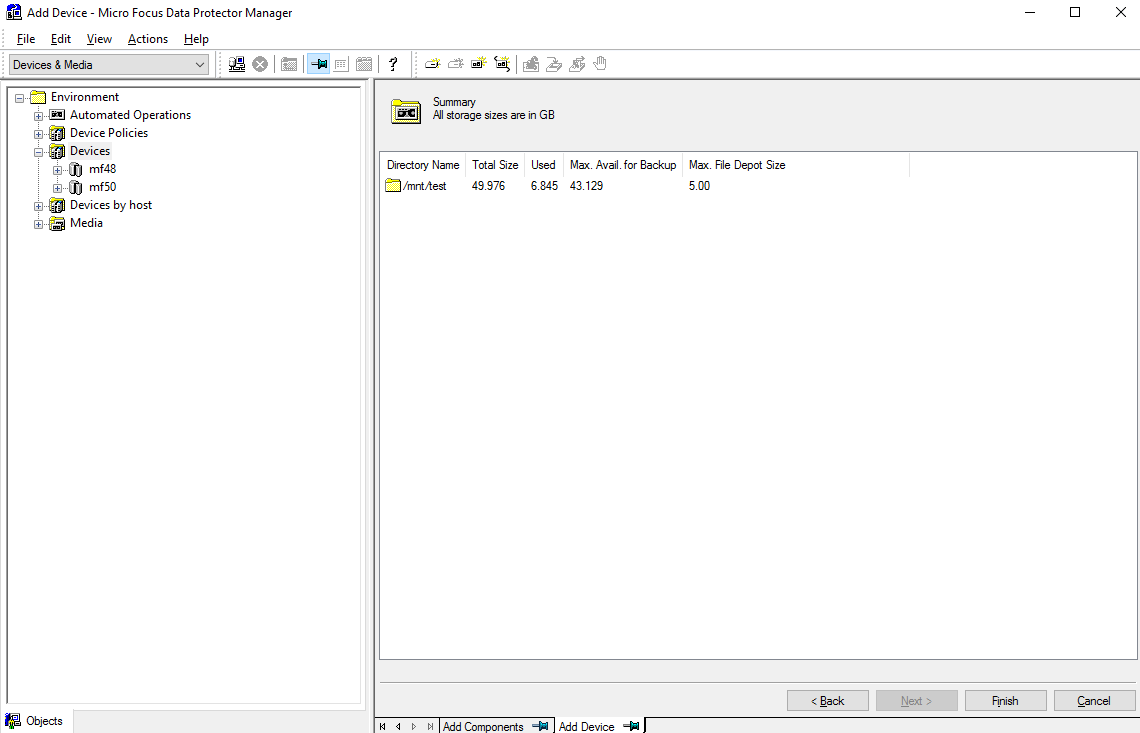1140x733 pixels.
Task: Click the Cancel button
Action: coord(1094,700)
